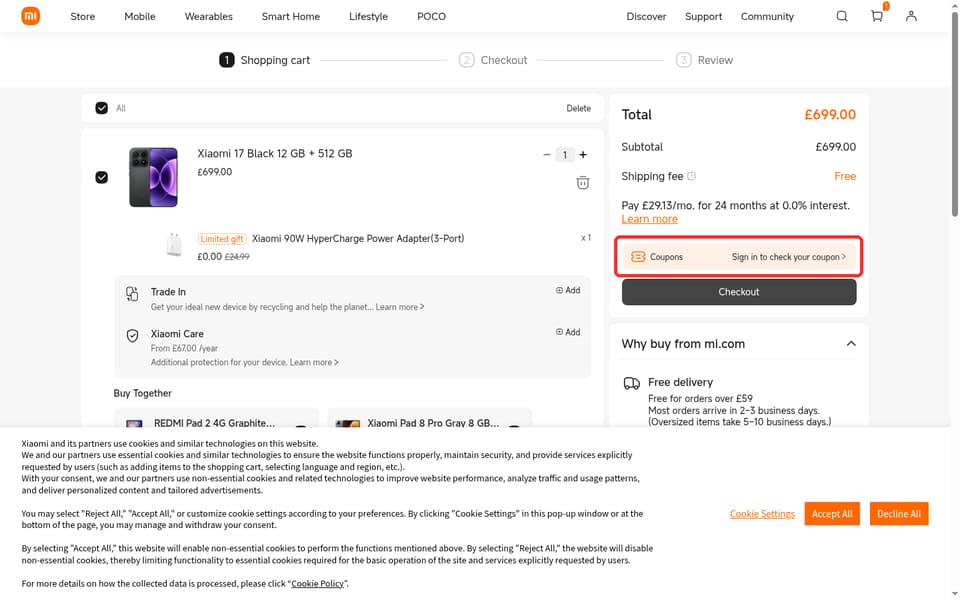Click the Checkout step indicator
The image size is (960, 600).
[493, 60]
